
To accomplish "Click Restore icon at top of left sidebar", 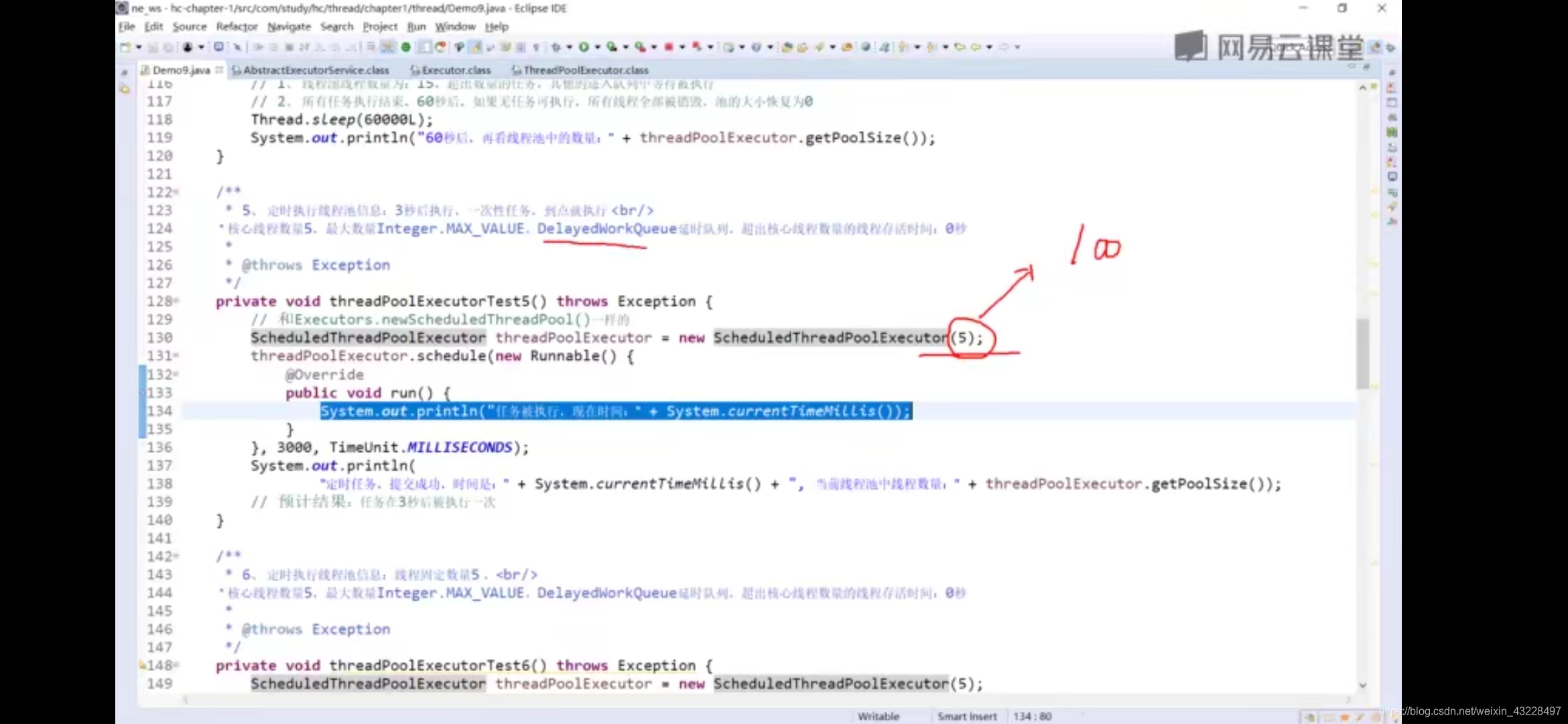I will tap(125, 72).
